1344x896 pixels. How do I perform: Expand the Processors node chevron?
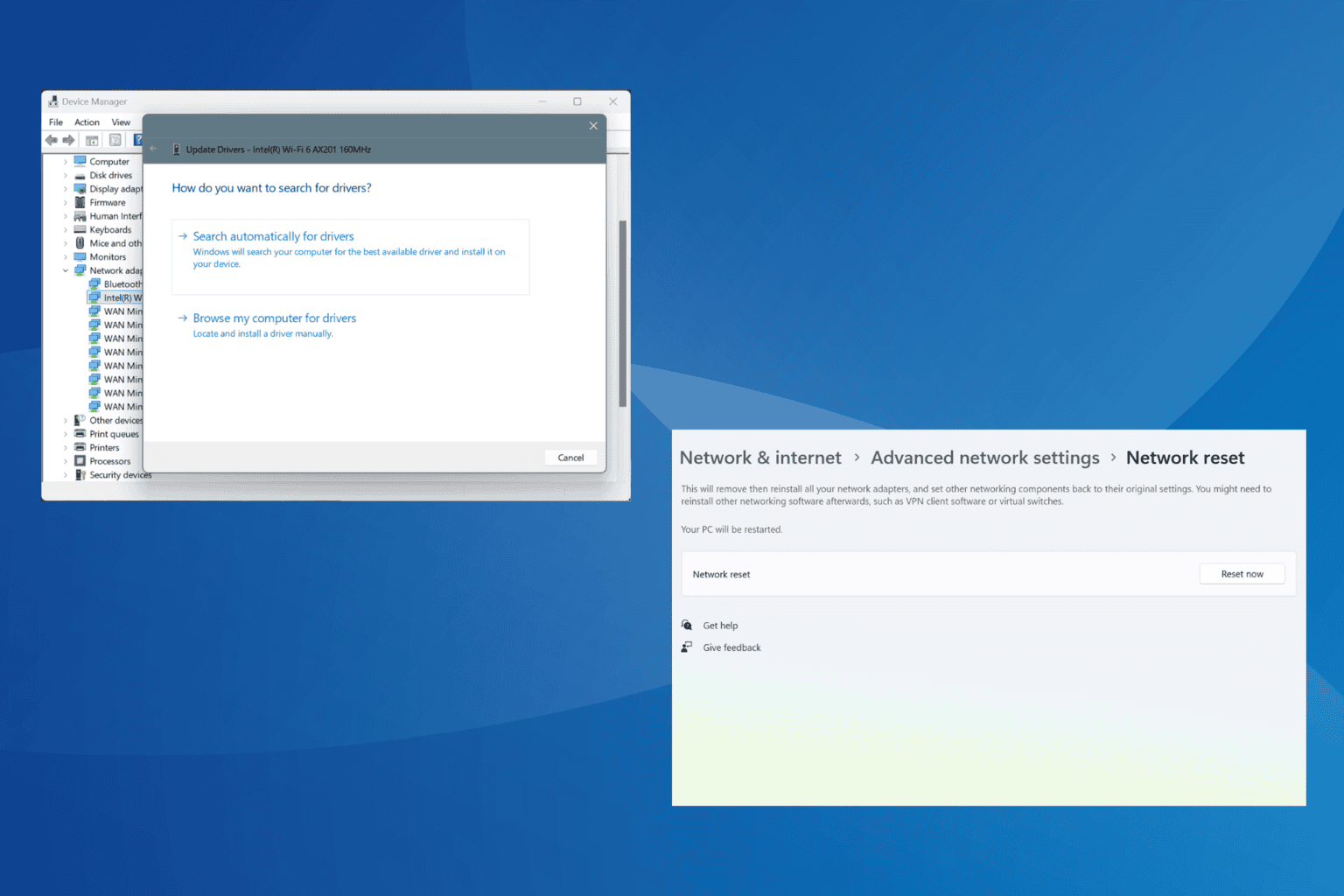tap(65, 461)
